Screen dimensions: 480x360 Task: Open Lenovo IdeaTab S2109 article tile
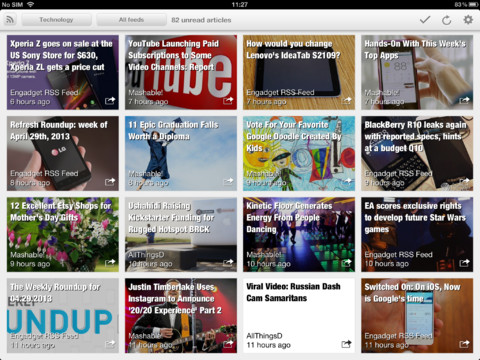(299, 72)
